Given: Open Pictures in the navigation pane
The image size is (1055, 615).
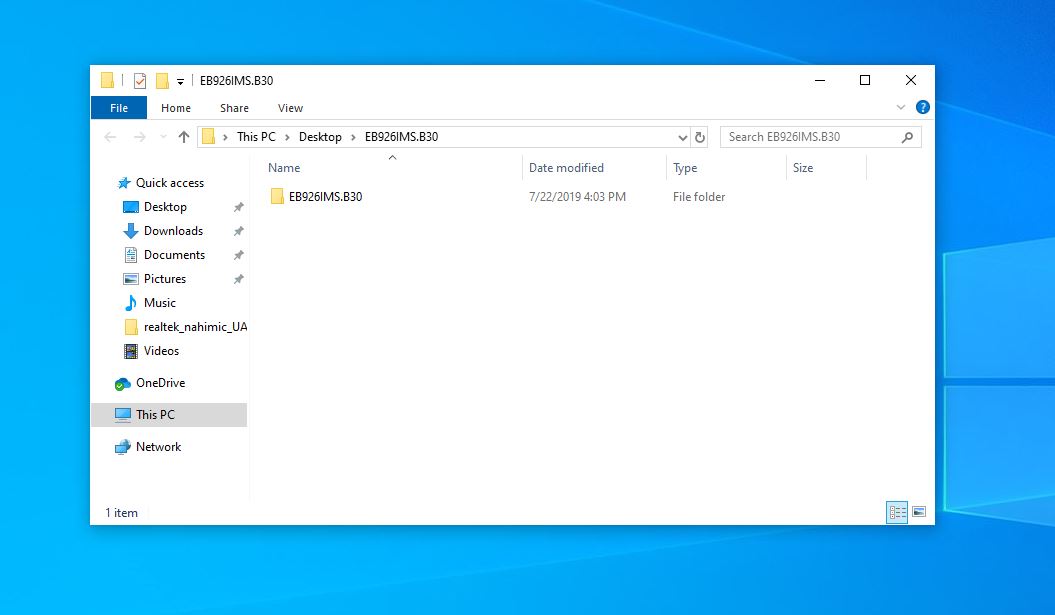Looking at the screenshot, I should pyautogui.click(x=165, y=279).
